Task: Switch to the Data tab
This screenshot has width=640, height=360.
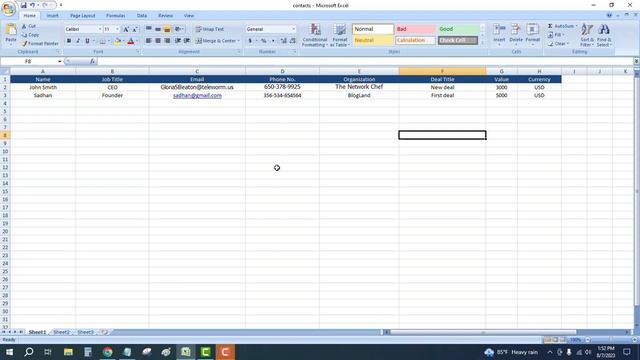Action: pos(142,16)
